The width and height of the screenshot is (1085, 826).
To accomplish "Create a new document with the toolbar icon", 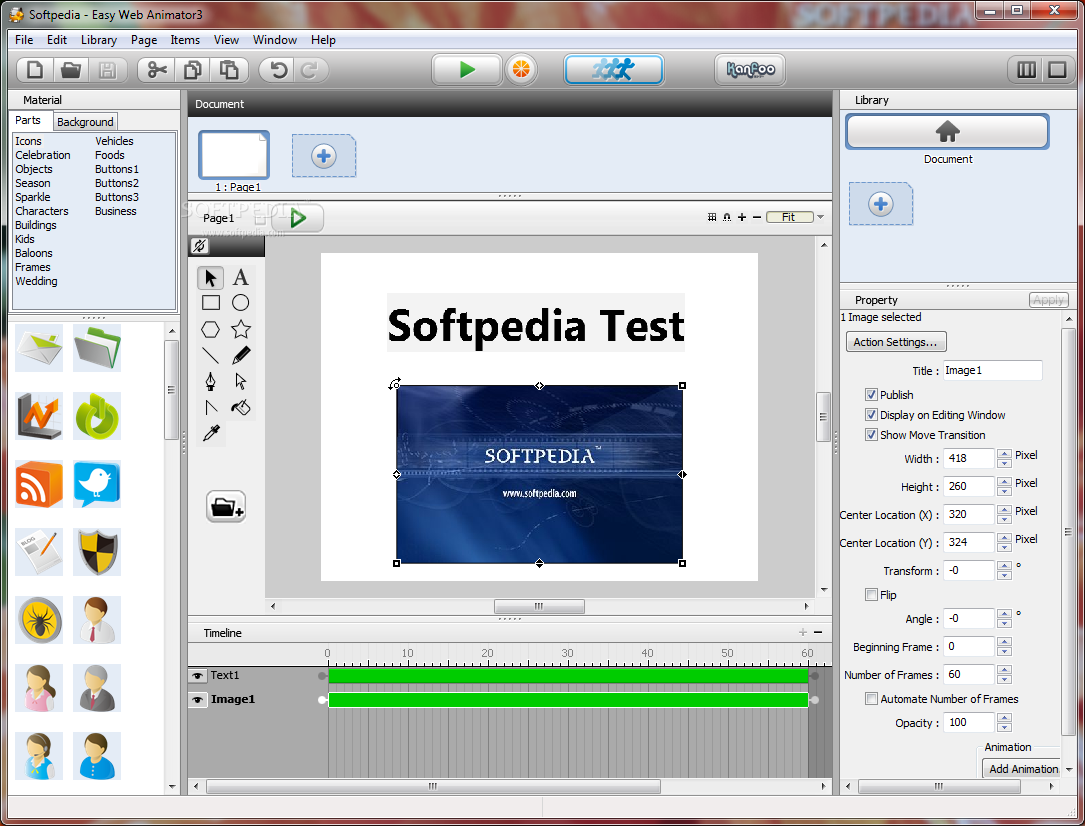I will (x=35, y=70).
